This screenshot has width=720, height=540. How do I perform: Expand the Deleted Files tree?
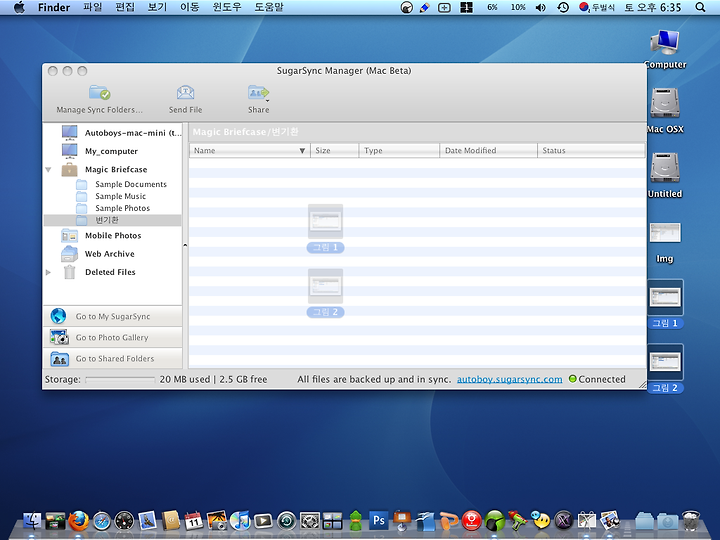click(48, 272)
